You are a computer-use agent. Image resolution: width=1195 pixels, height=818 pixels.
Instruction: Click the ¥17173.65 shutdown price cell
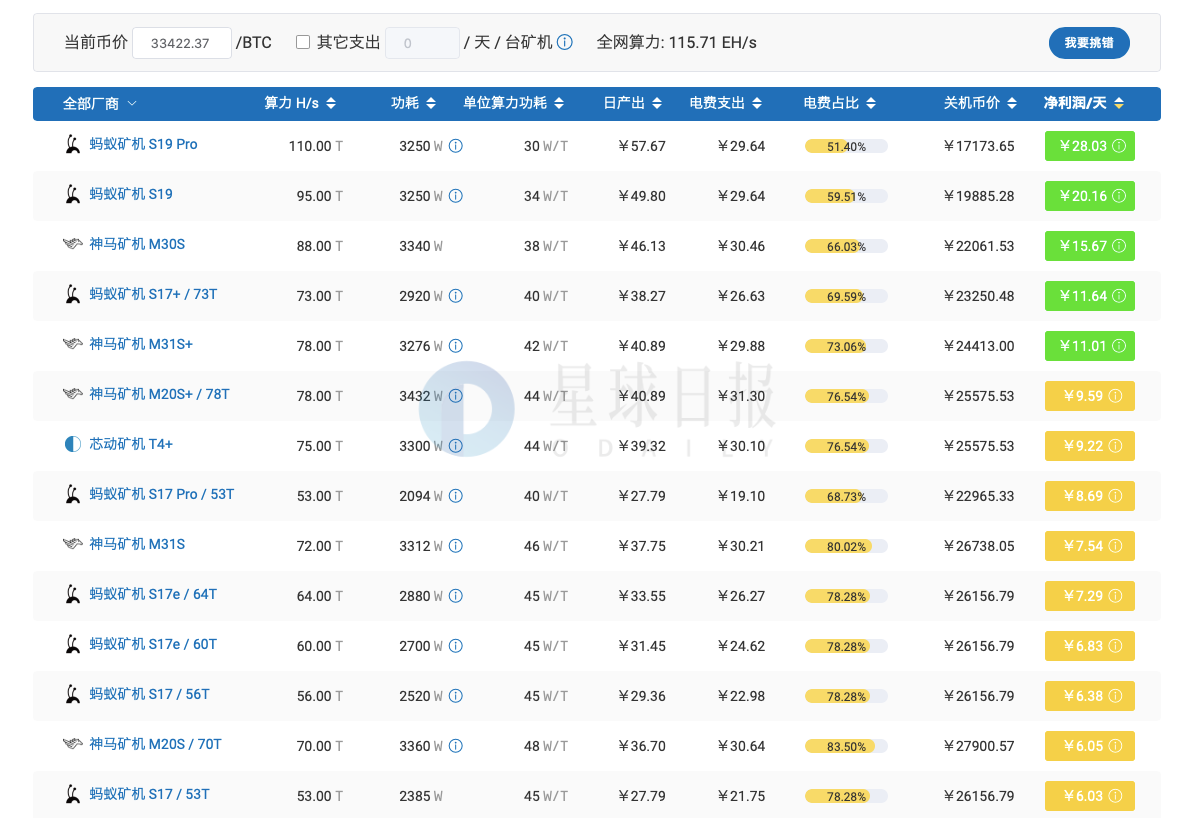click(x=979, y=146)
